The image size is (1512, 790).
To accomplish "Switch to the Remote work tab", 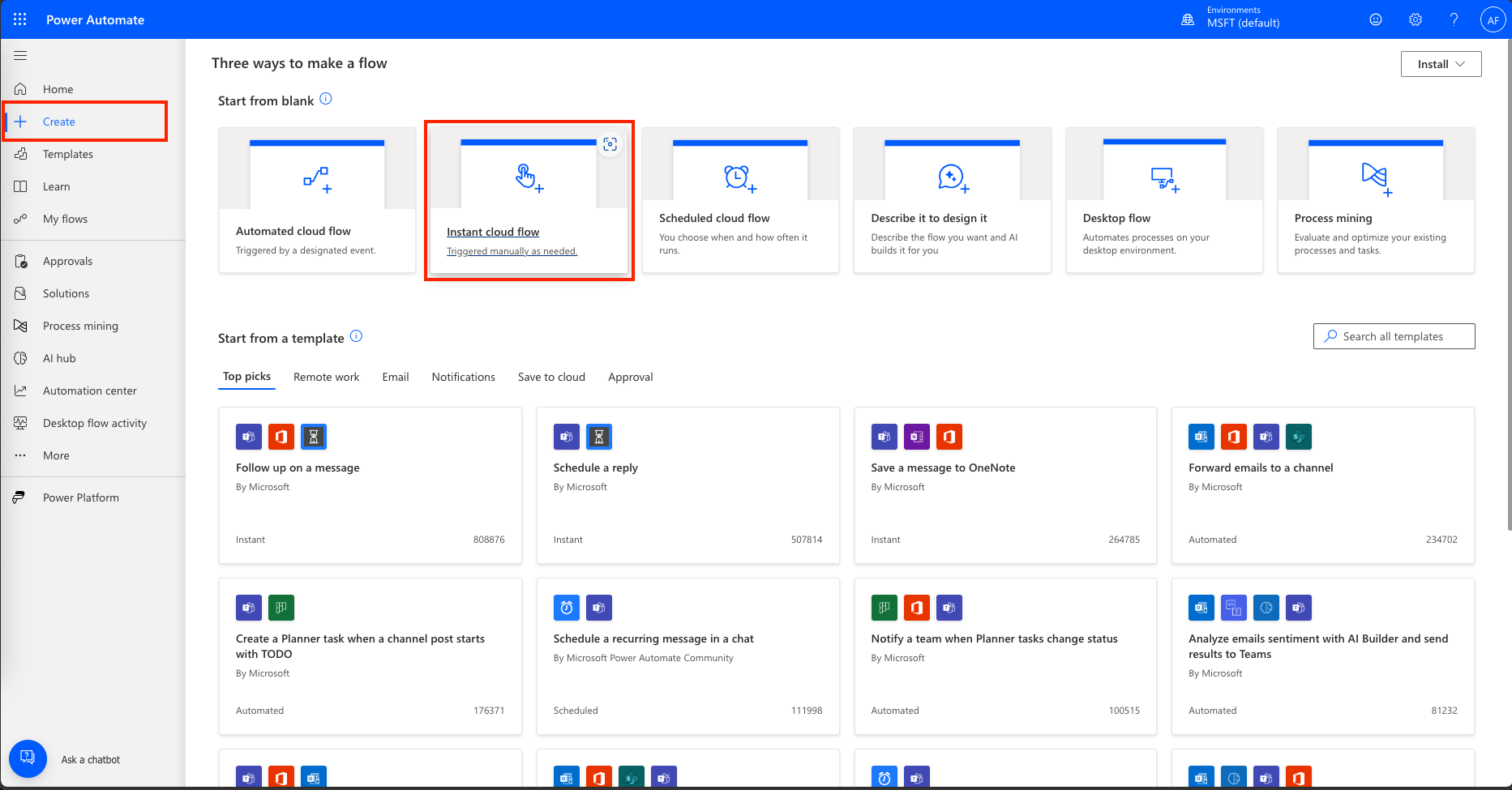I will 326,377.
